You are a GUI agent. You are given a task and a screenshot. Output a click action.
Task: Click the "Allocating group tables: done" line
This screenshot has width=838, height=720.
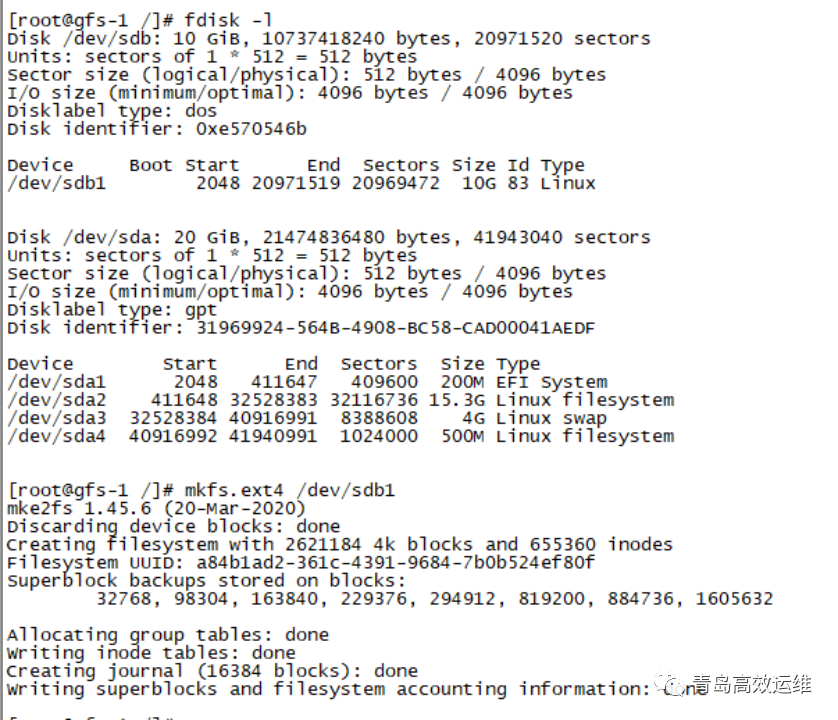167,634
